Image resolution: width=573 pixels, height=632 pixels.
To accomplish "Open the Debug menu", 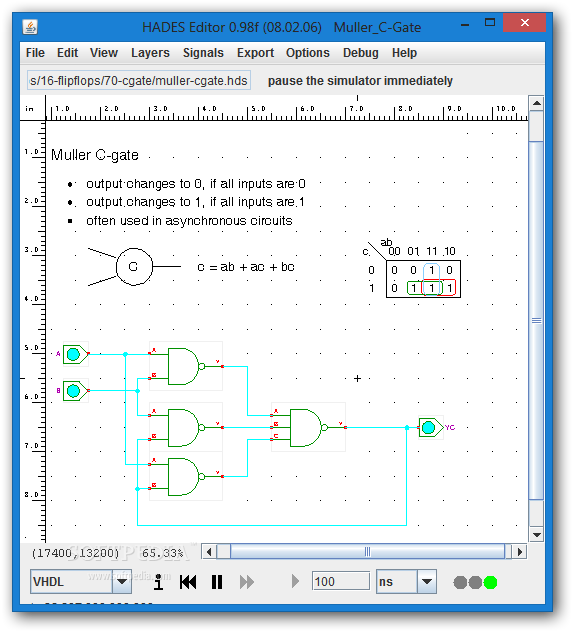I will coord(361,53).
